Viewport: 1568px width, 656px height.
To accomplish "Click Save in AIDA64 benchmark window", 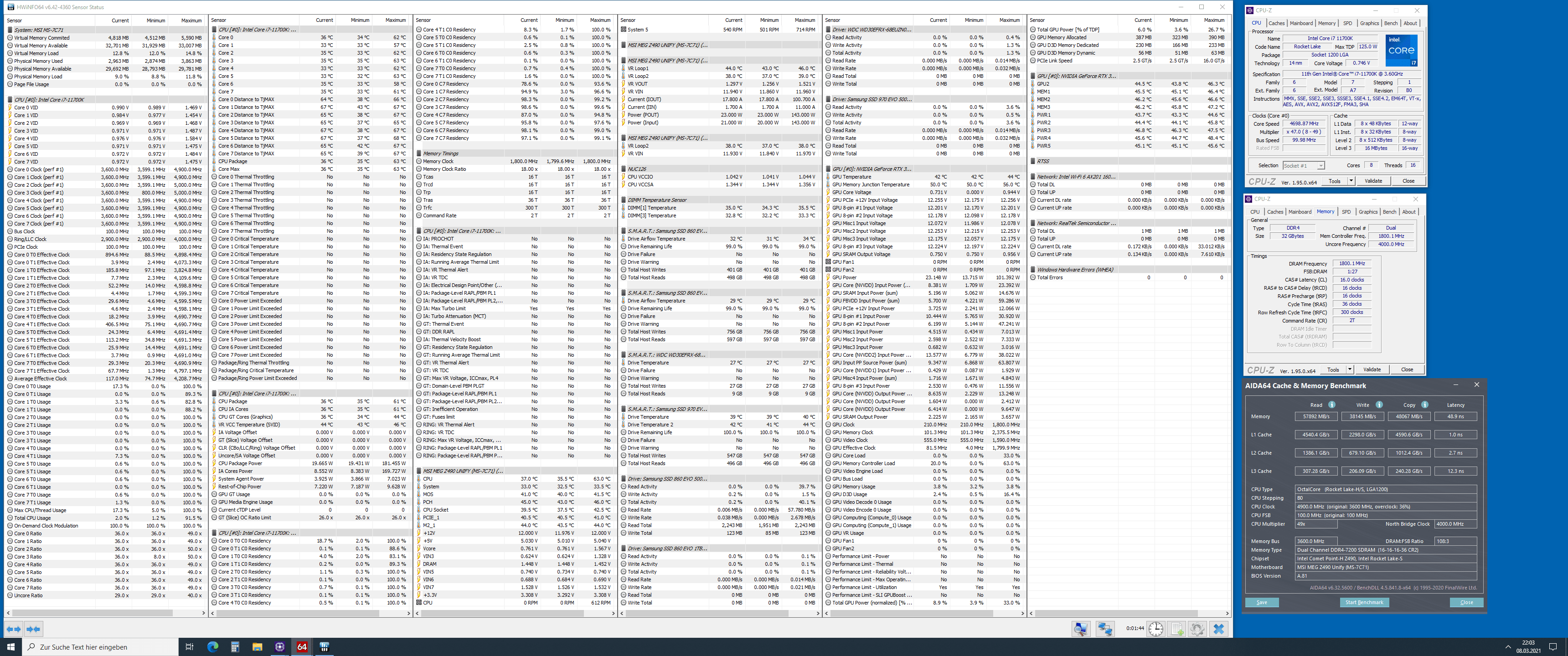I will click(x=1262, y=602).
